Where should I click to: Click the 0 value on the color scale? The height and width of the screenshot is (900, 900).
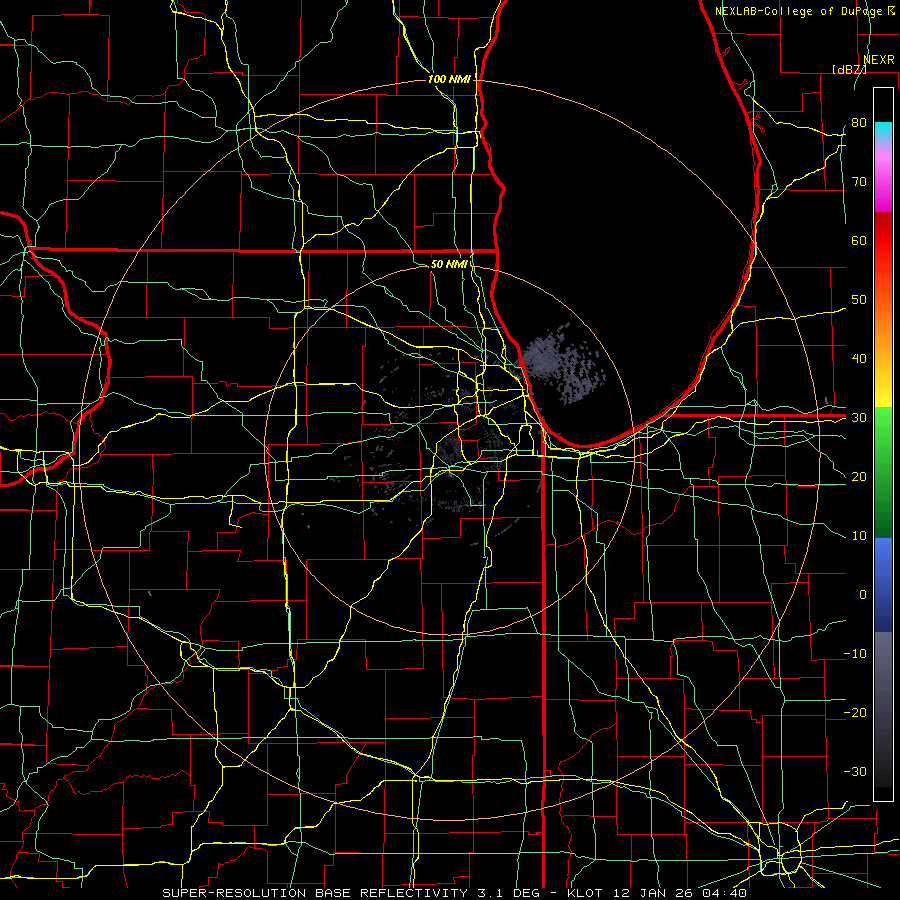point(863,595)
